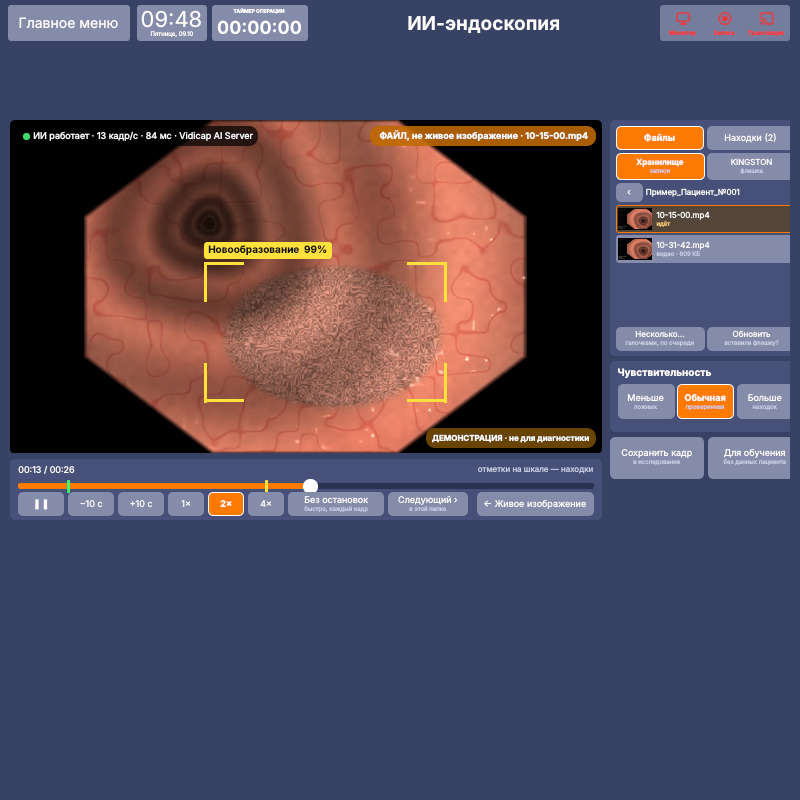
Task: Select the 2× playback speed
Action: pyautogui.click(x=226, y=504)
